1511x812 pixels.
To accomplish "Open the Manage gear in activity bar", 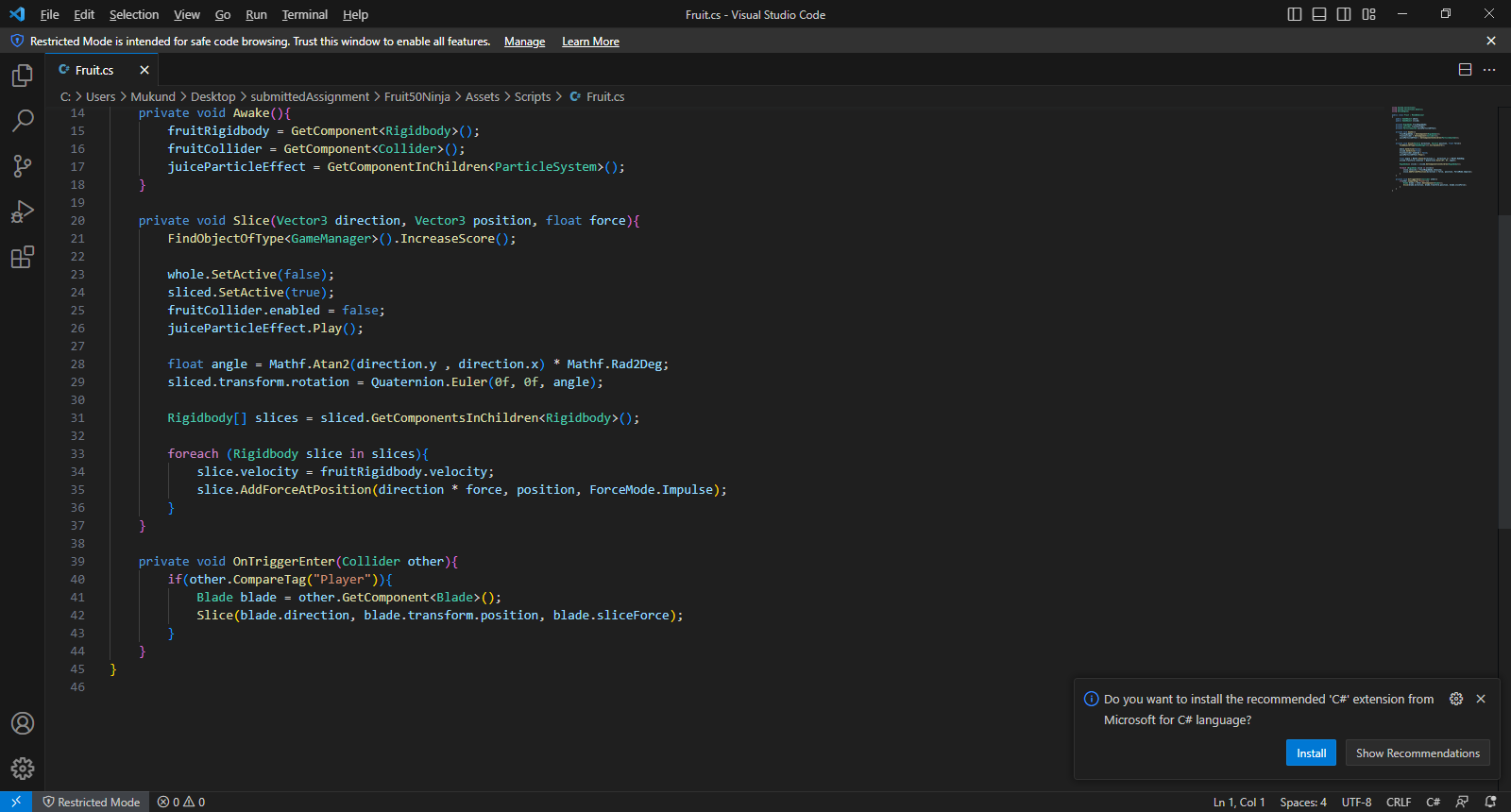I will coord(23,769).
